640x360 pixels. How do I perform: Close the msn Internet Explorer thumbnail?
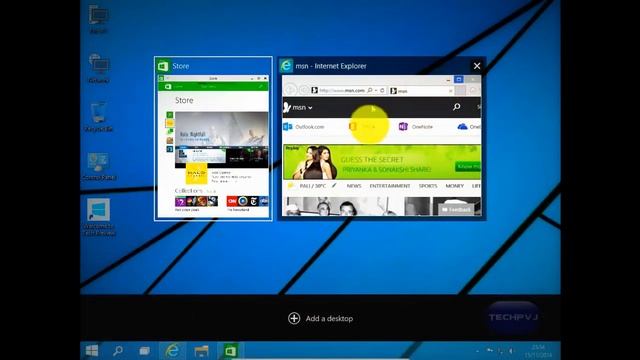(477, 66)
